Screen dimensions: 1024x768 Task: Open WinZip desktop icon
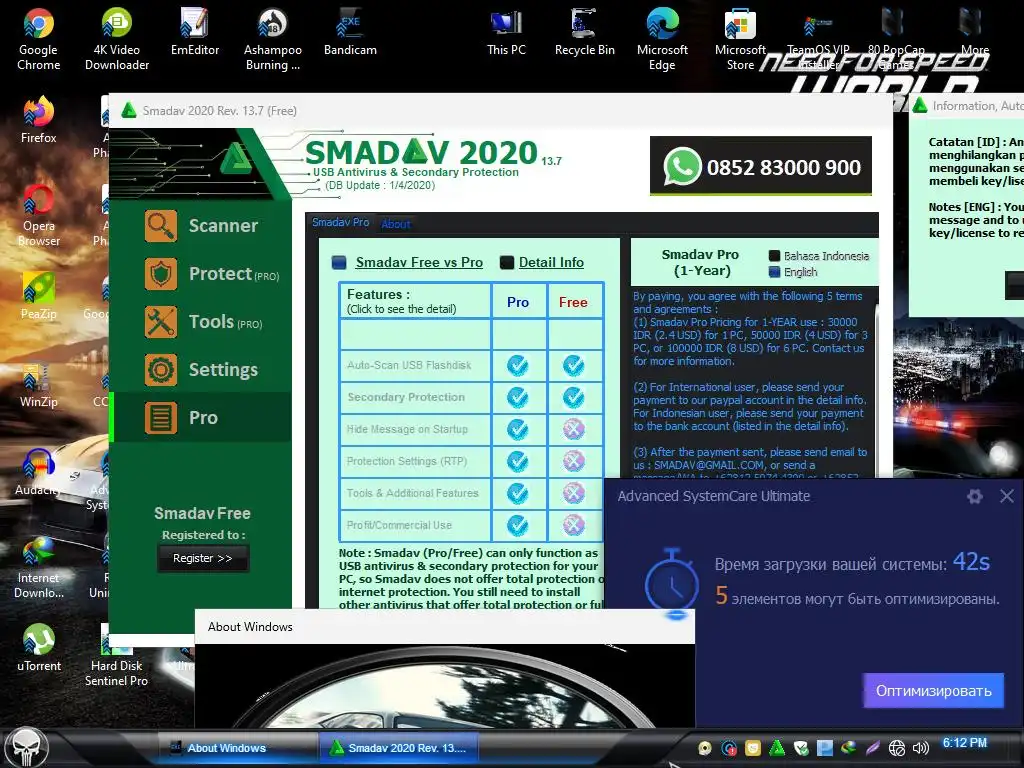39,384
